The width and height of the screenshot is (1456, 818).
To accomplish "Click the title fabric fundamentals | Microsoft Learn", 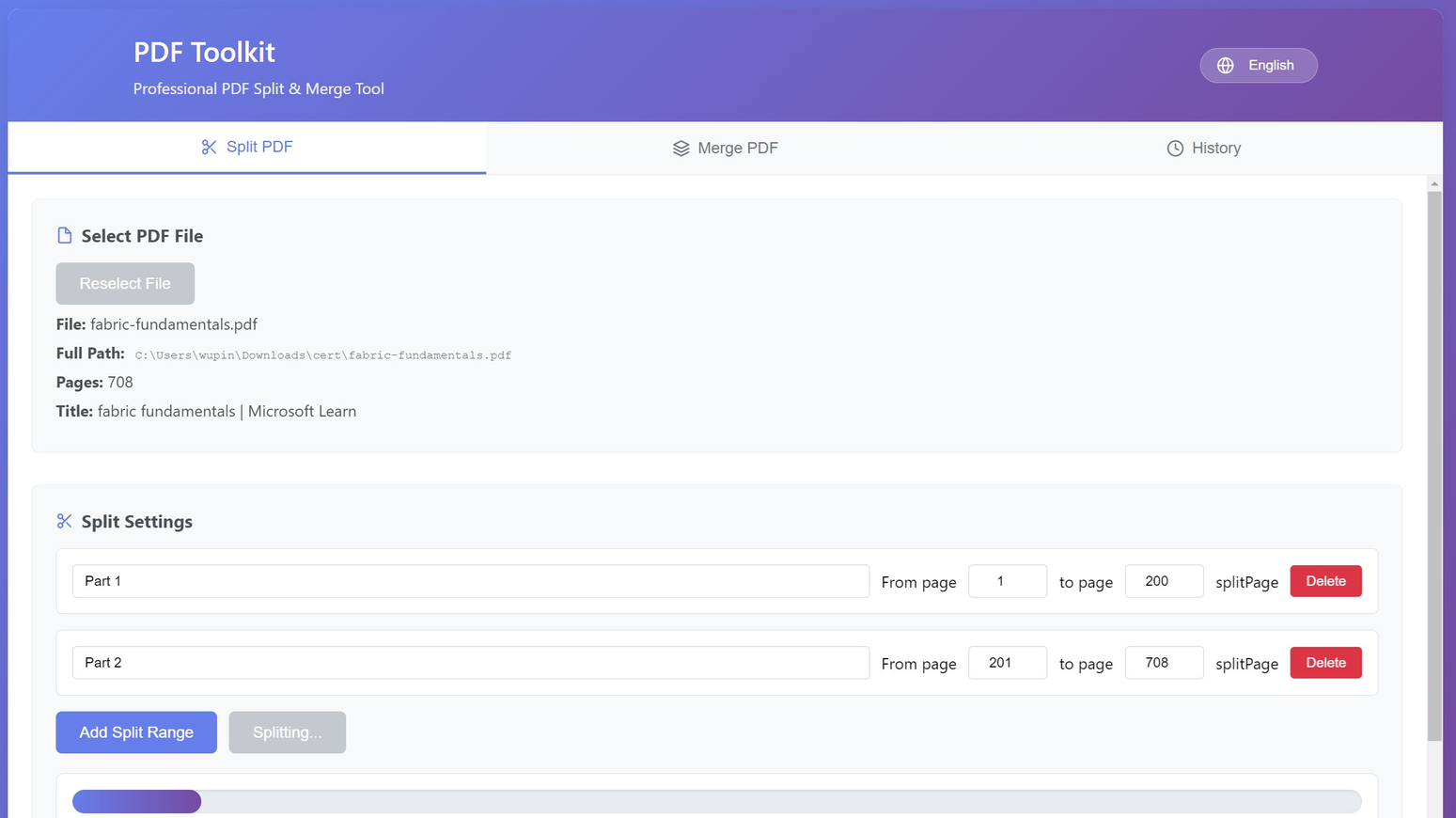I will pyautogui.click(x=227, y=412).
